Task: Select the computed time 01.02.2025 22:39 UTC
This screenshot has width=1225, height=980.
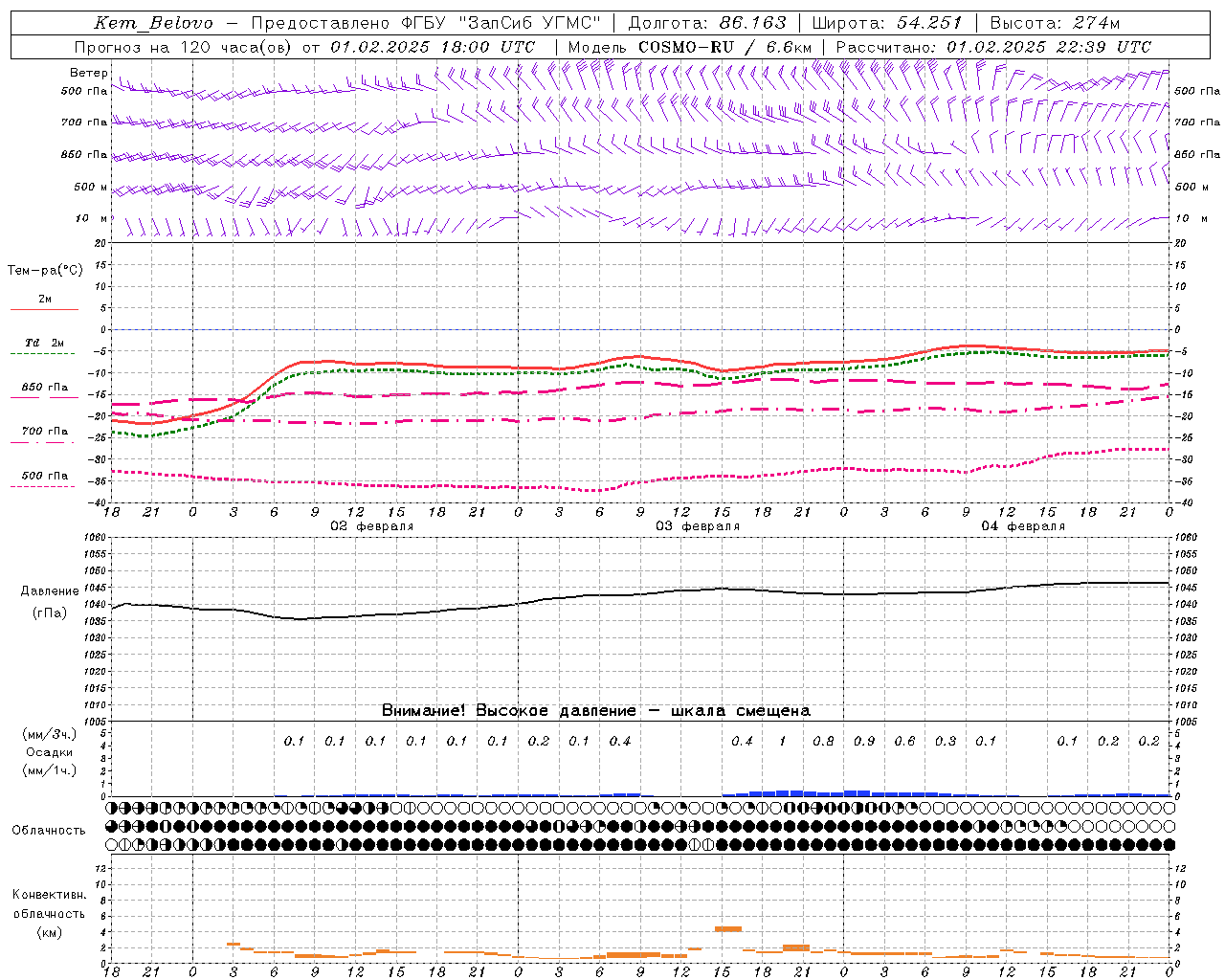Action: click(1049, 47)
